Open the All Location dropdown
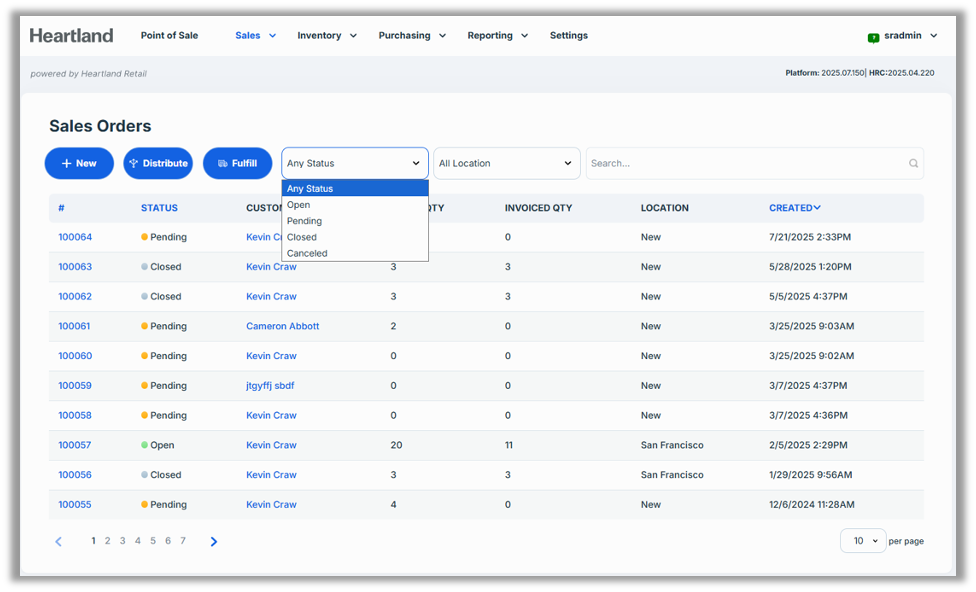Viewport: 976px width, 592px height. pos(506,164)
